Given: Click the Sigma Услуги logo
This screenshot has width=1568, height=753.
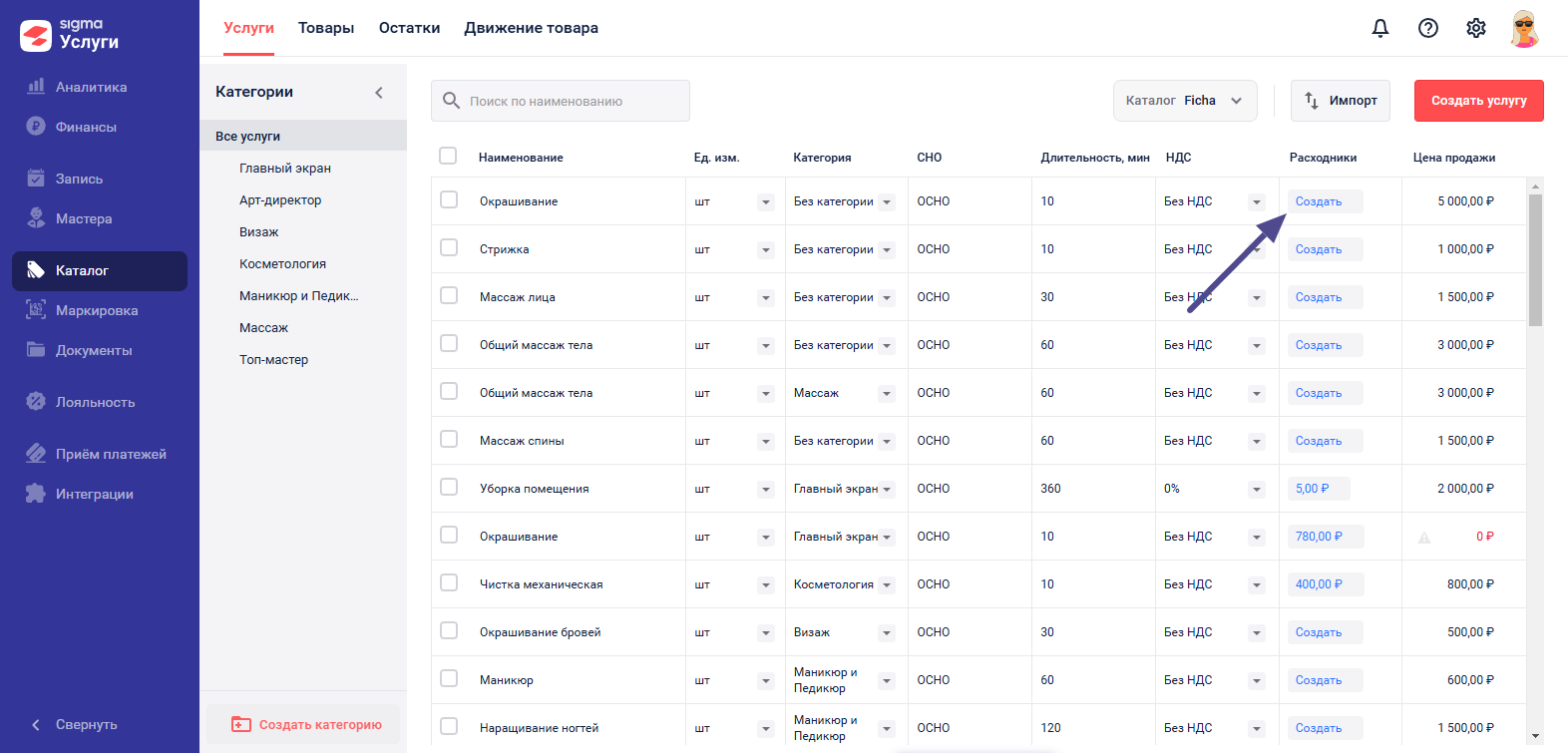Looking at the screenshot, I should tap(70, 34).
